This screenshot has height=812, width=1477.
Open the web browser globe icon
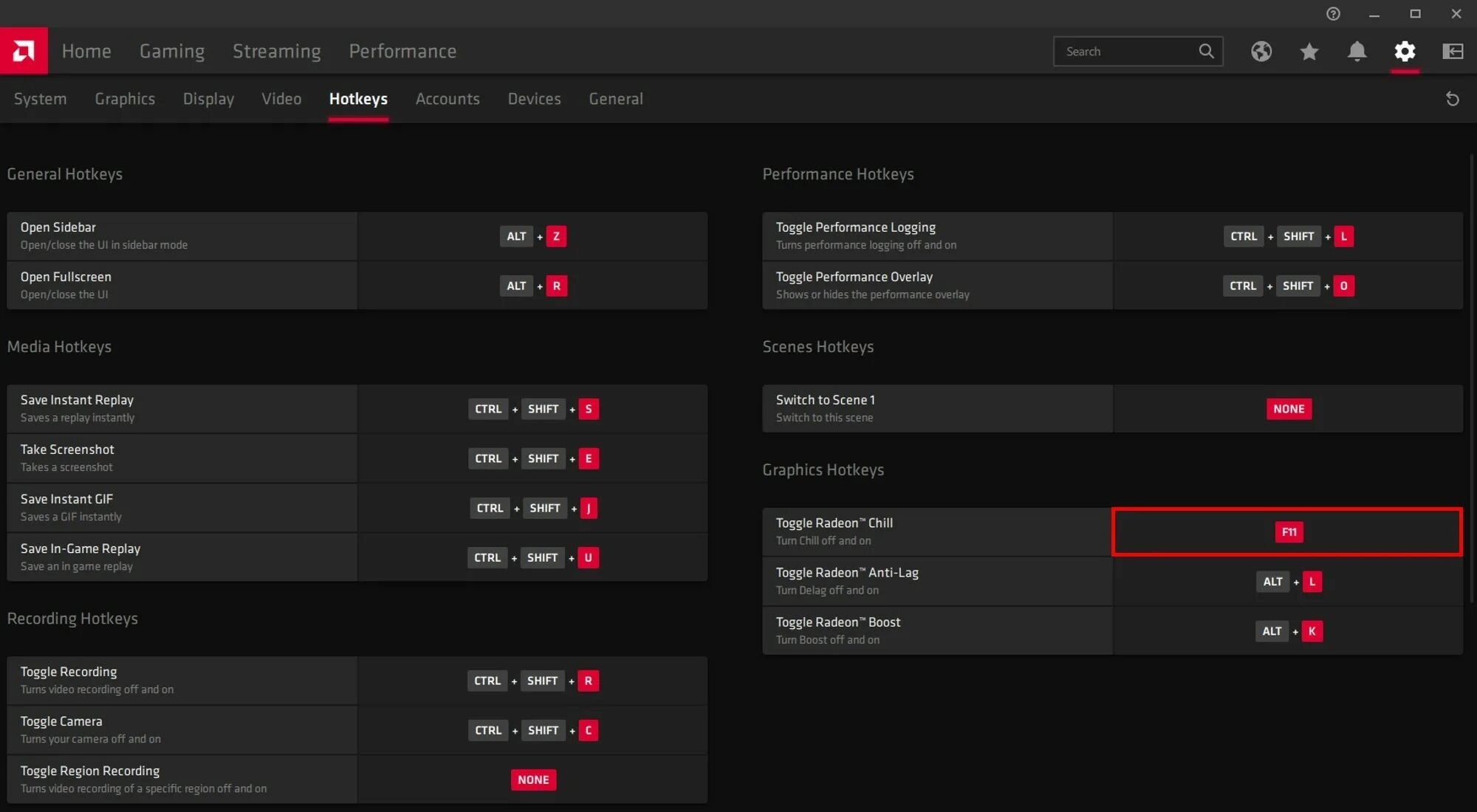click(1261, 51)
